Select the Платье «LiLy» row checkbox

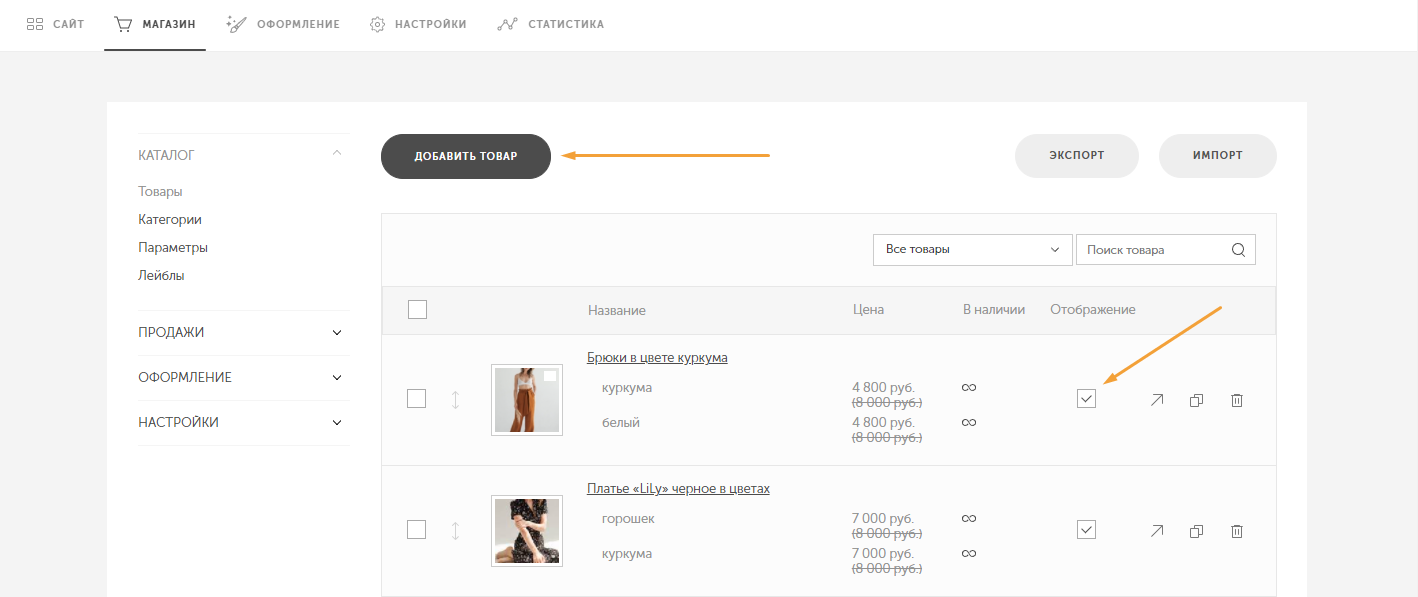(417, 530)
